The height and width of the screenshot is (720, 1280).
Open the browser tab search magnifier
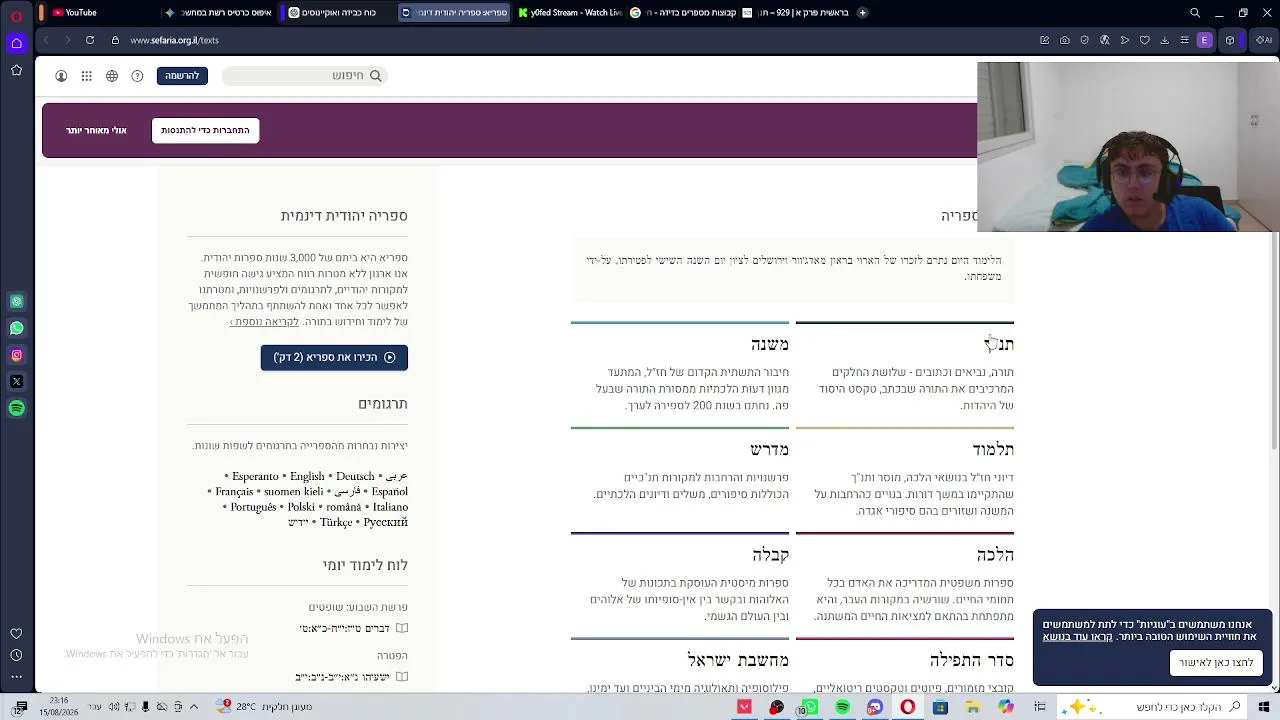tap(1195, 13)
